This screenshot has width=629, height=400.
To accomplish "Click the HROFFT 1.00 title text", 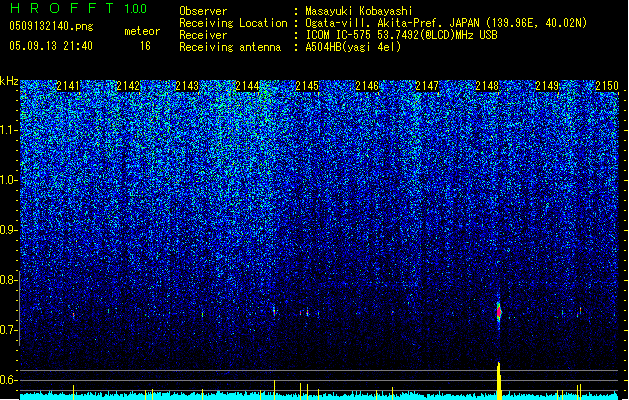I will [x=78, y=8].
